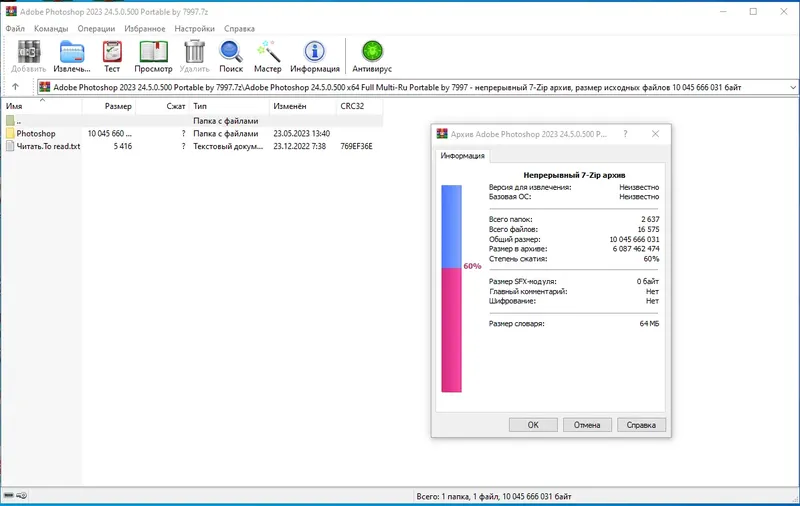The height and width of the screenshot is (506, 800).
Task: Sort by the Тип column header
Action: [x=229, y=106]
